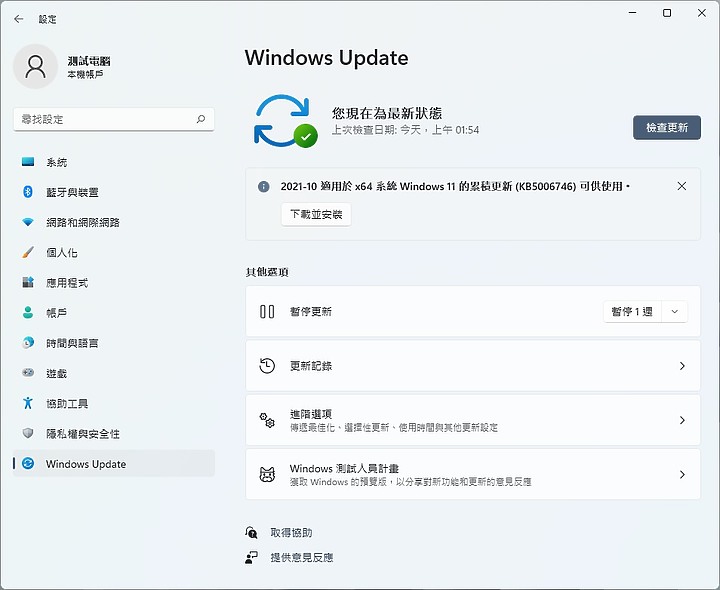Click the 上次檢查日期 timestamp text
The width and height of the screenshot is (720, 590).
pyautogui.click(x=405, y=130)
